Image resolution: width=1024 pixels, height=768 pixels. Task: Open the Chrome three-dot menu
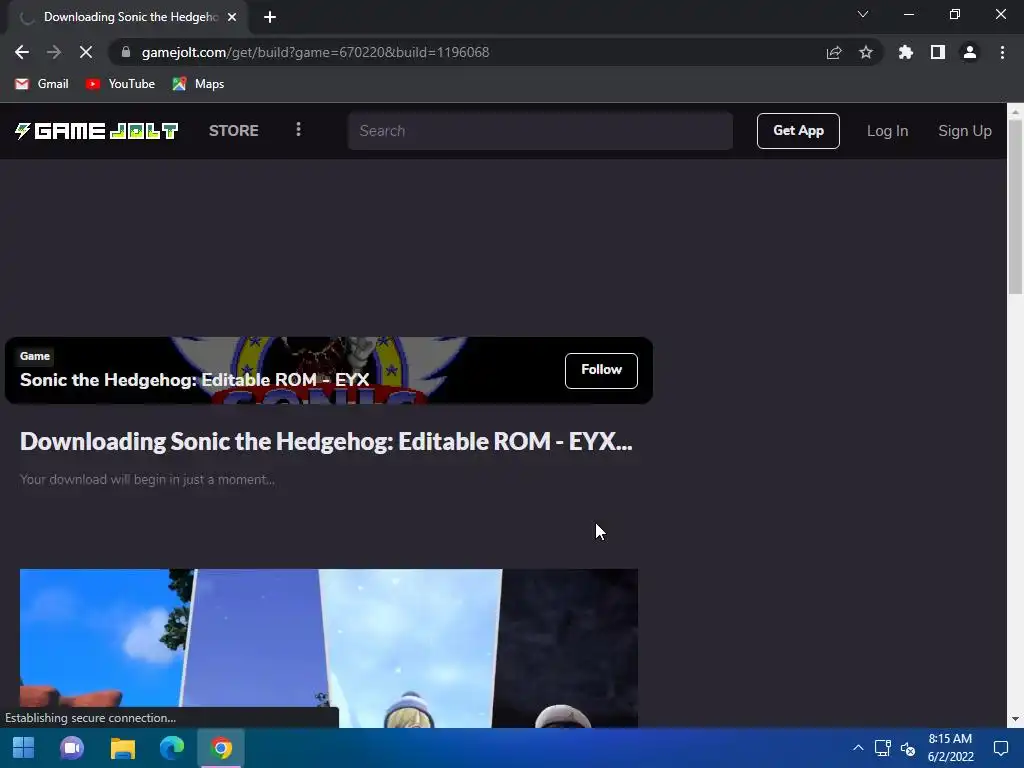click(1002, 52)
